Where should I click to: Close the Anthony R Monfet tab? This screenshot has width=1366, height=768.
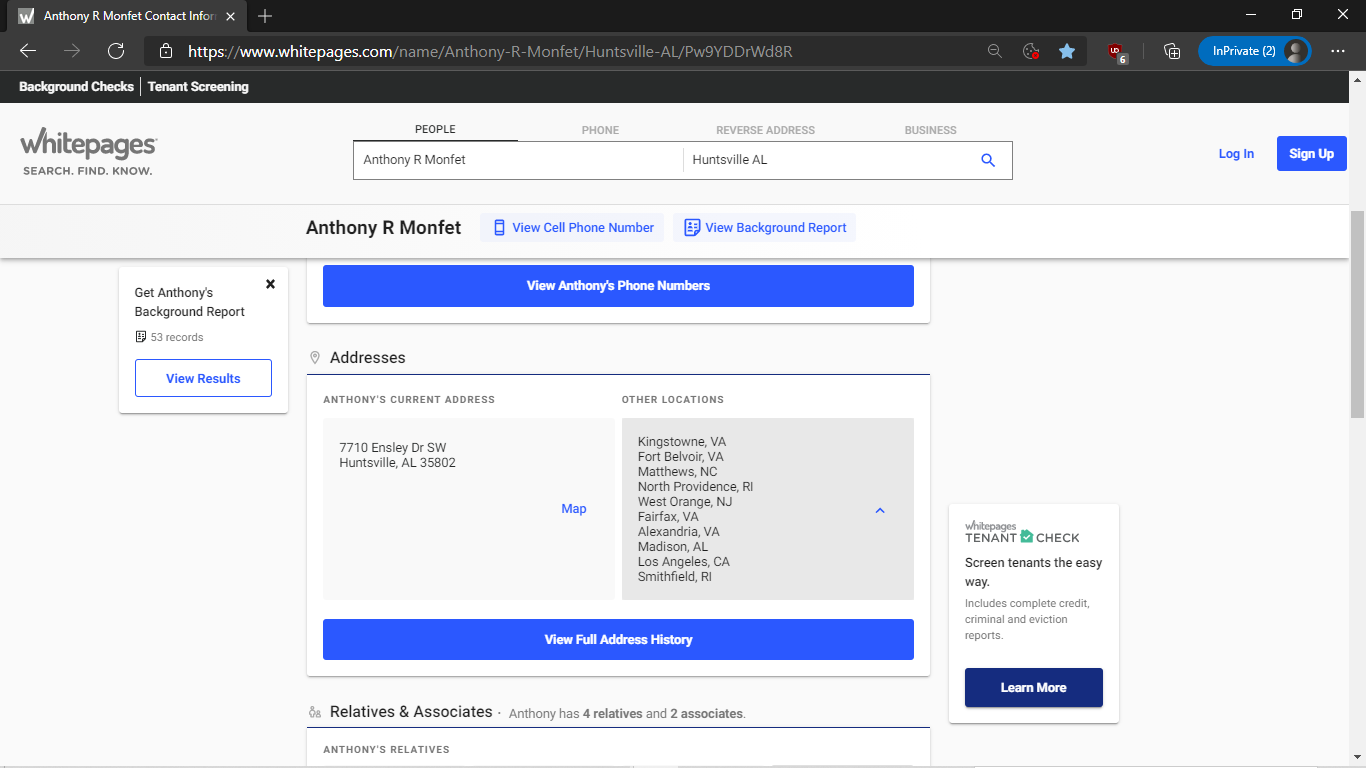(x=231, y=16)
